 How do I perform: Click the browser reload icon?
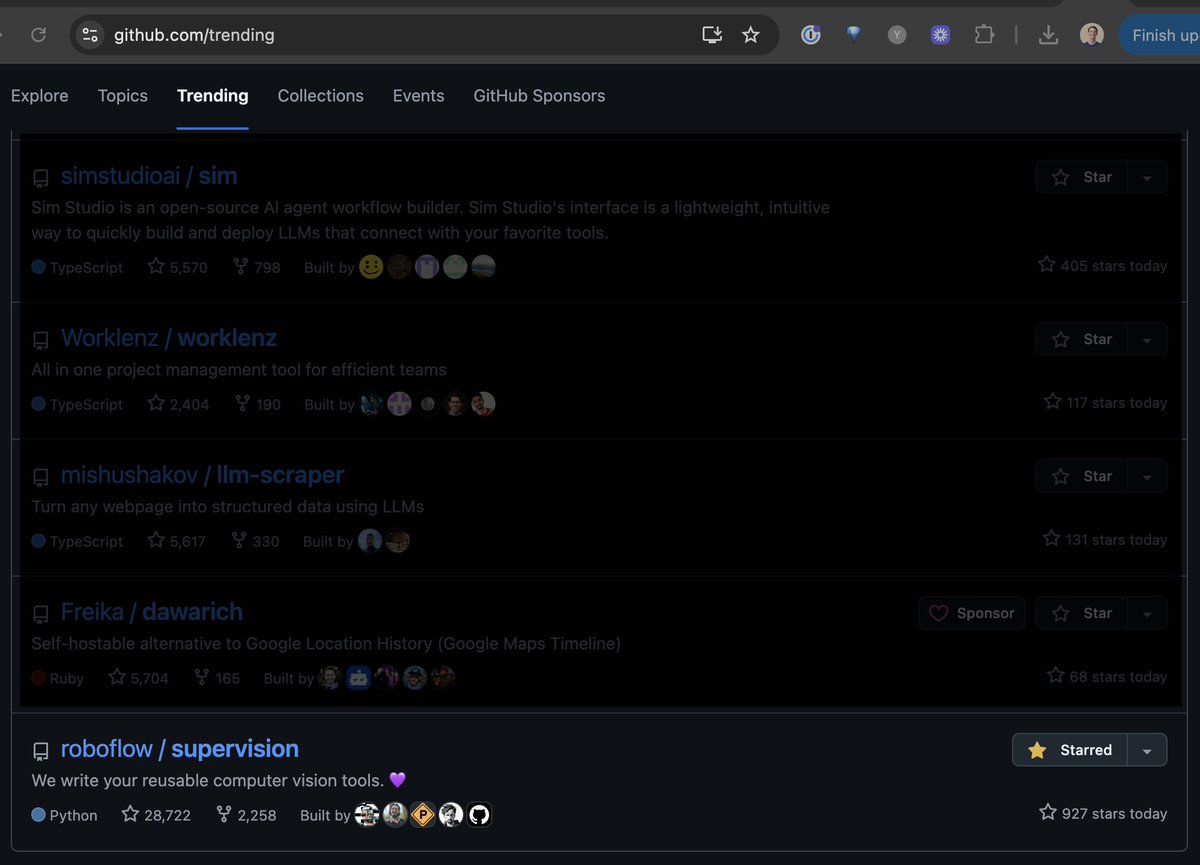coord(38,35)
